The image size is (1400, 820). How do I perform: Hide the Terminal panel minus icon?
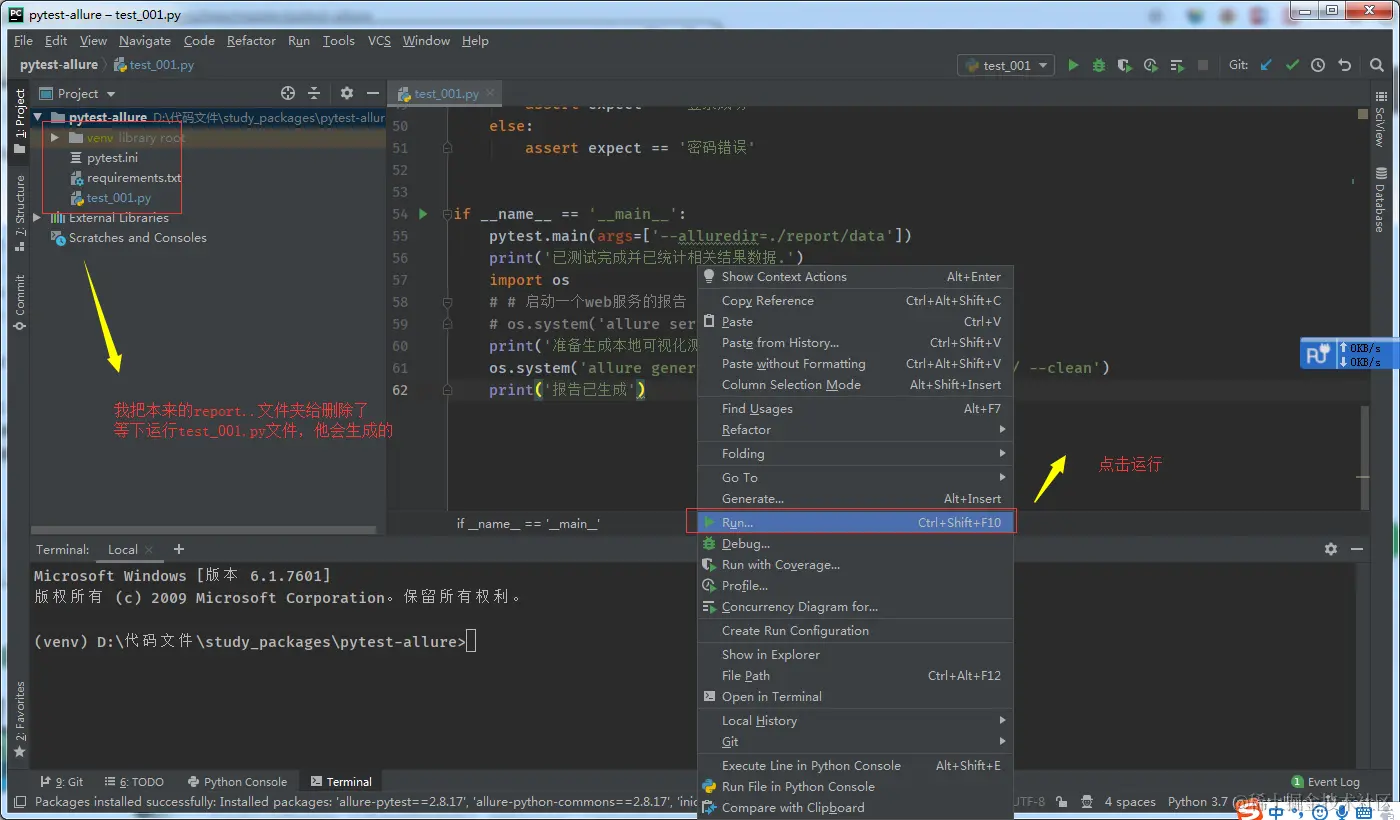(1357, 549)
